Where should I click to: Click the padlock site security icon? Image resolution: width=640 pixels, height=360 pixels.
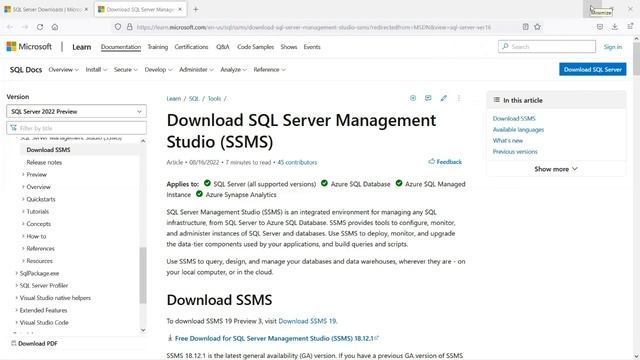(x=129, y=27)
